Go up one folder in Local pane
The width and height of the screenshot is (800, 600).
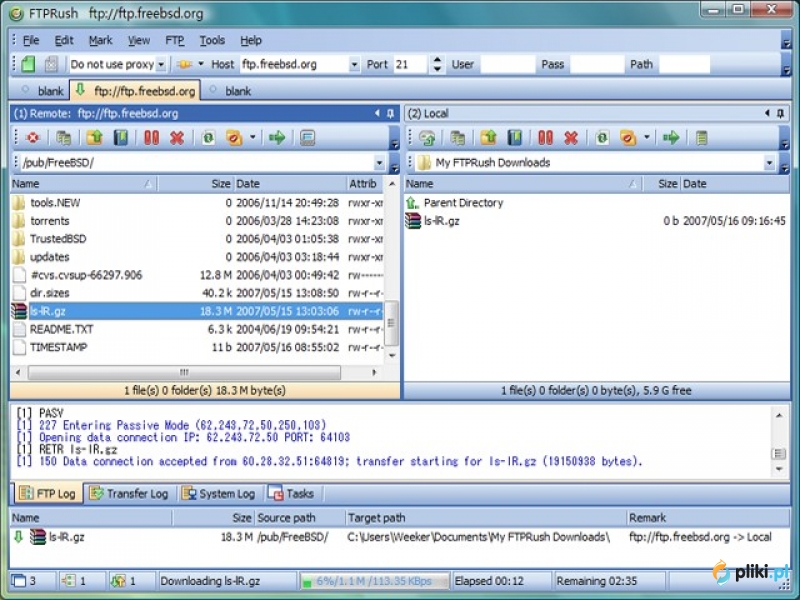(488, 138)
